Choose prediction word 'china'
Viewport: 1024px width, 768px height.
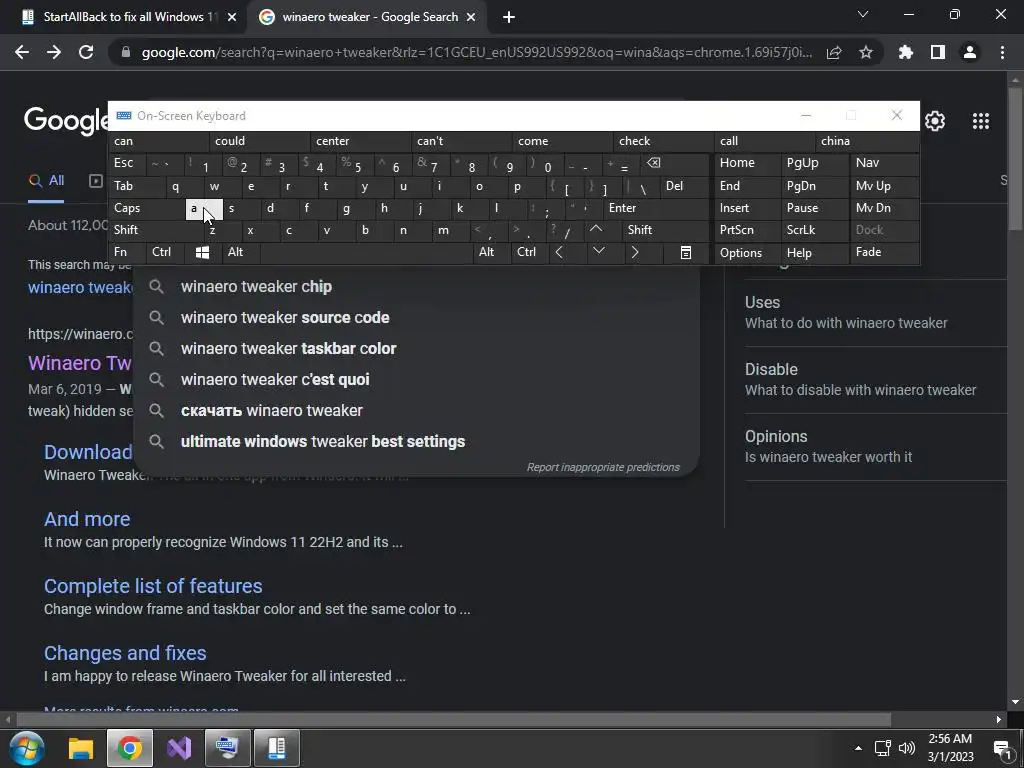[x=867, y=141]
